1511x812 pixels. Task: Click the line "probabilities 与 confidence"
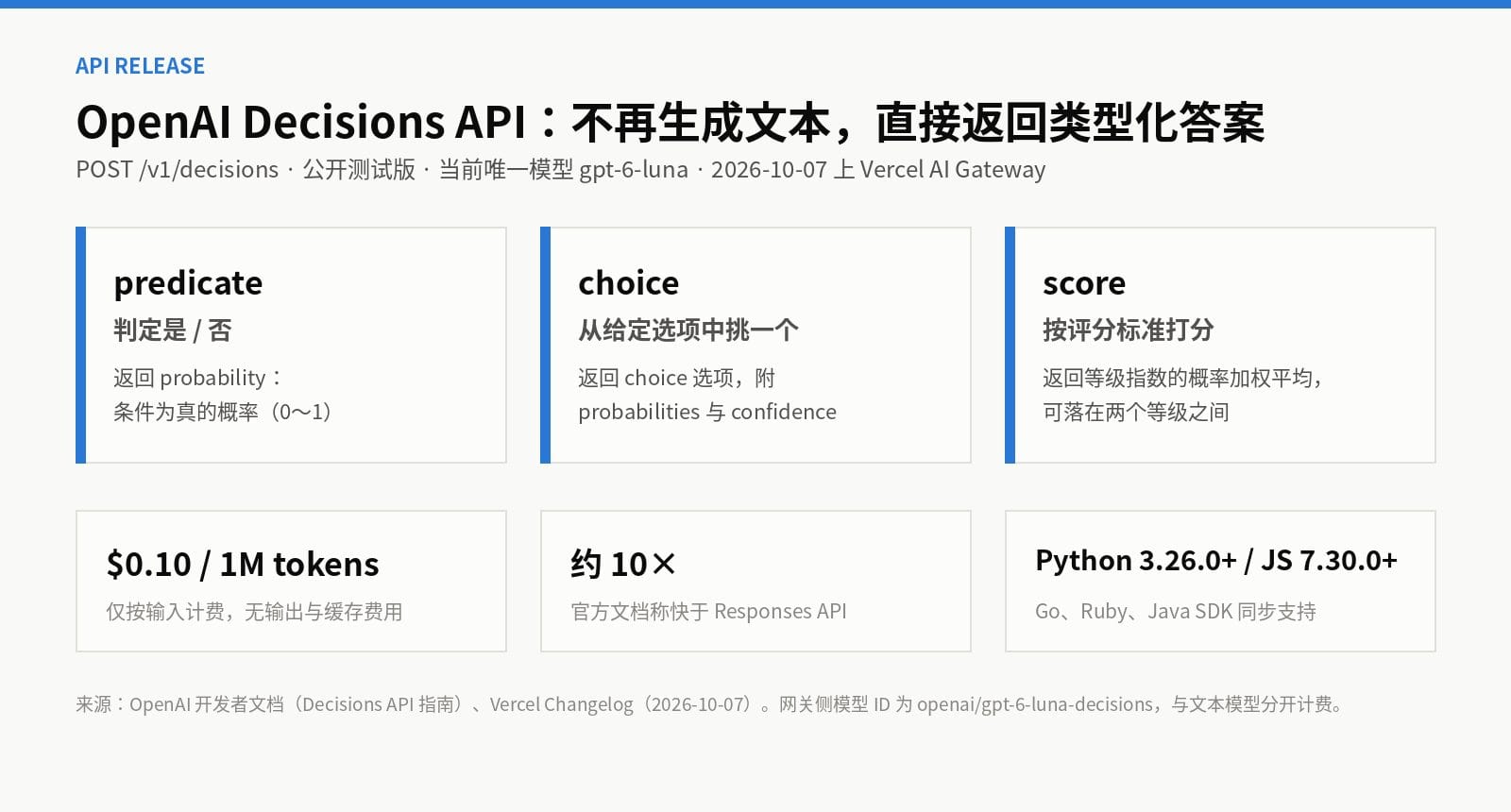point(707,412)
